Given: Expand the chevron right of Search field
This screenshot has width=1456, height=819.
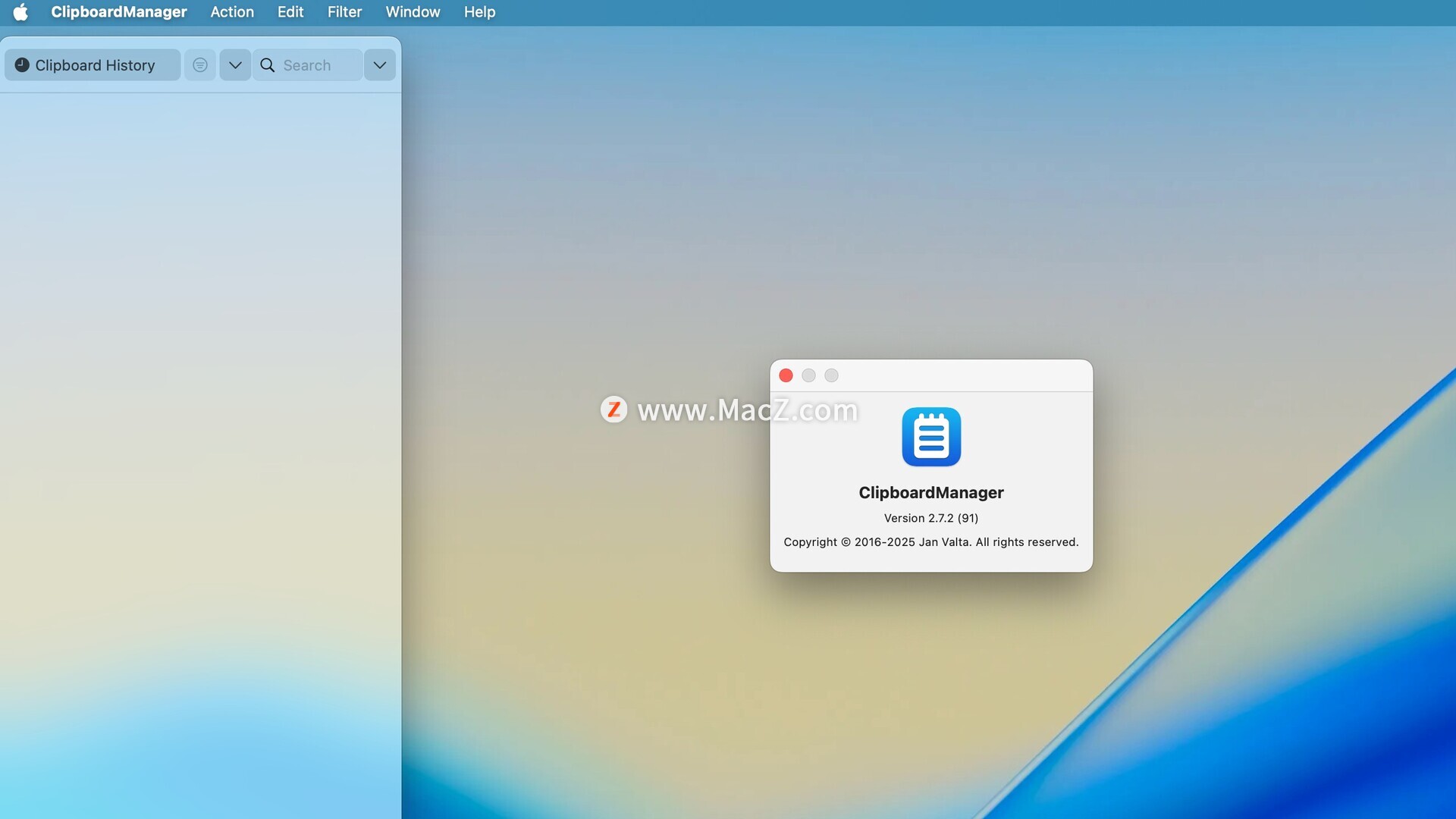Looking at the screenshot, I should (380, 65).
